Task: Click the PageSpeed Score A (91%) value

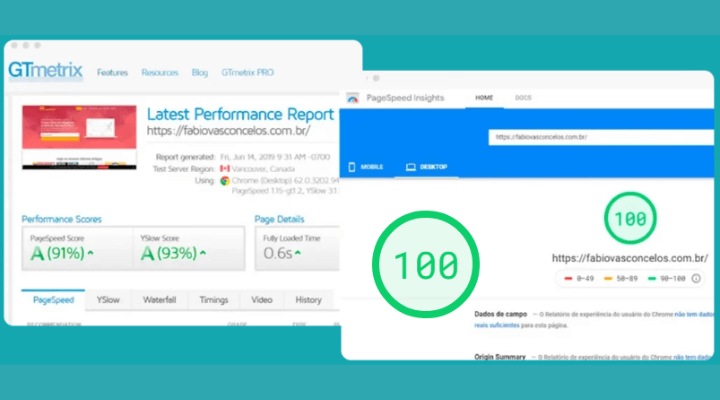Action: [x=57, y=253]
